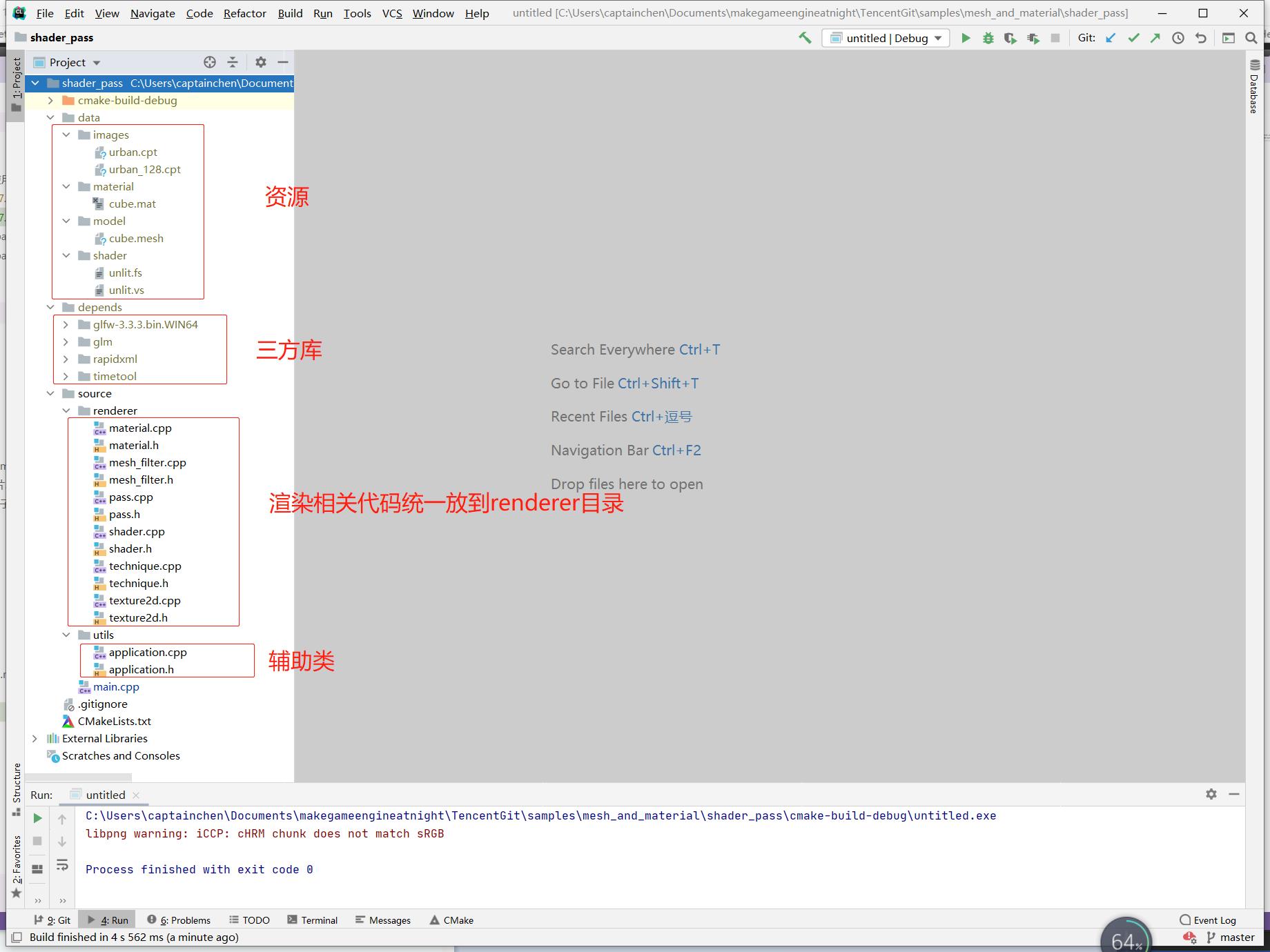Open Run panel settings gear
Screen dimensions: 1270x952
coord(1211,794)
